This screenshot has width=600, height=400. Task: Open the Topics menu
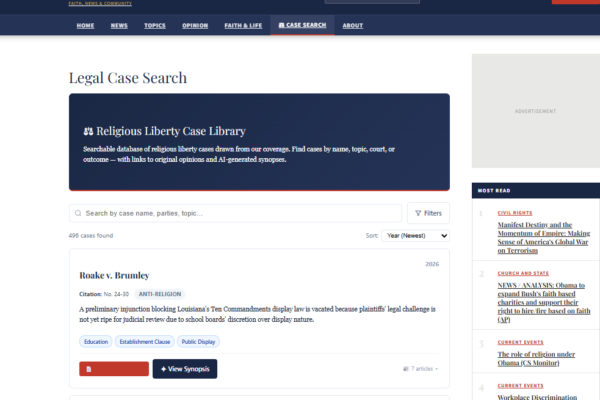[x=155, y=25]
